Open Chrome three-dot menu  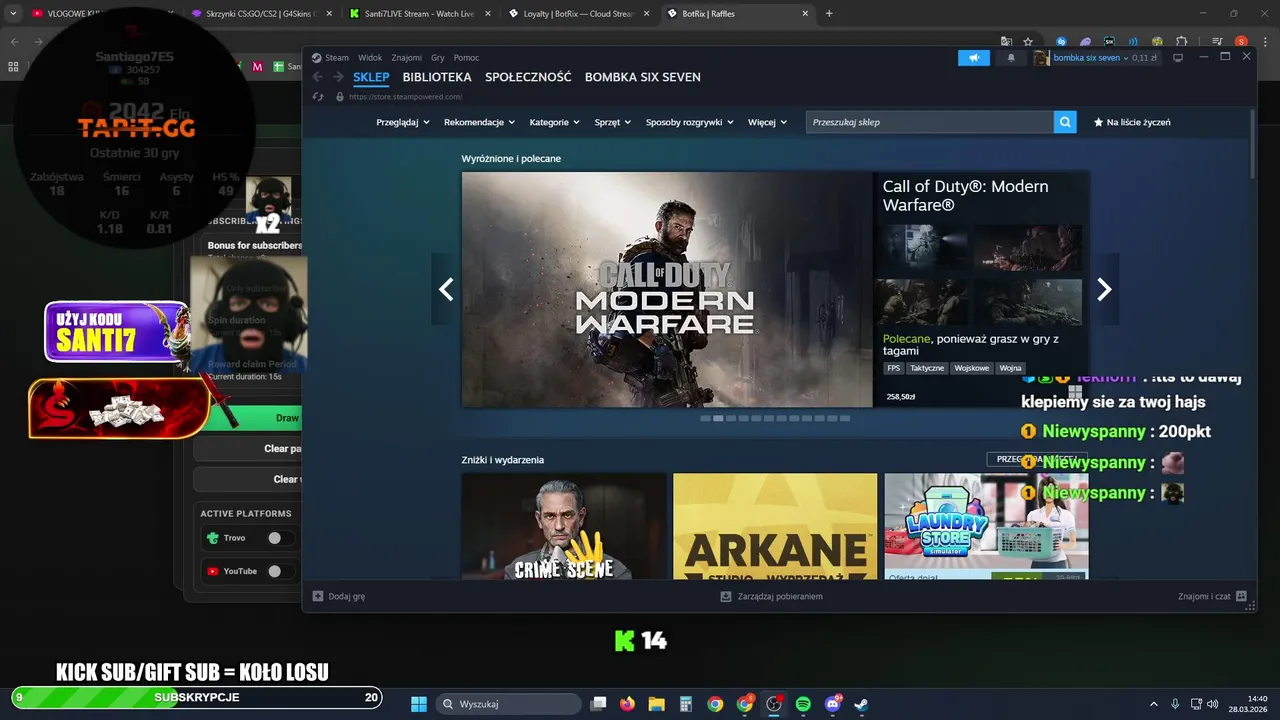(x=1264, y=41)
